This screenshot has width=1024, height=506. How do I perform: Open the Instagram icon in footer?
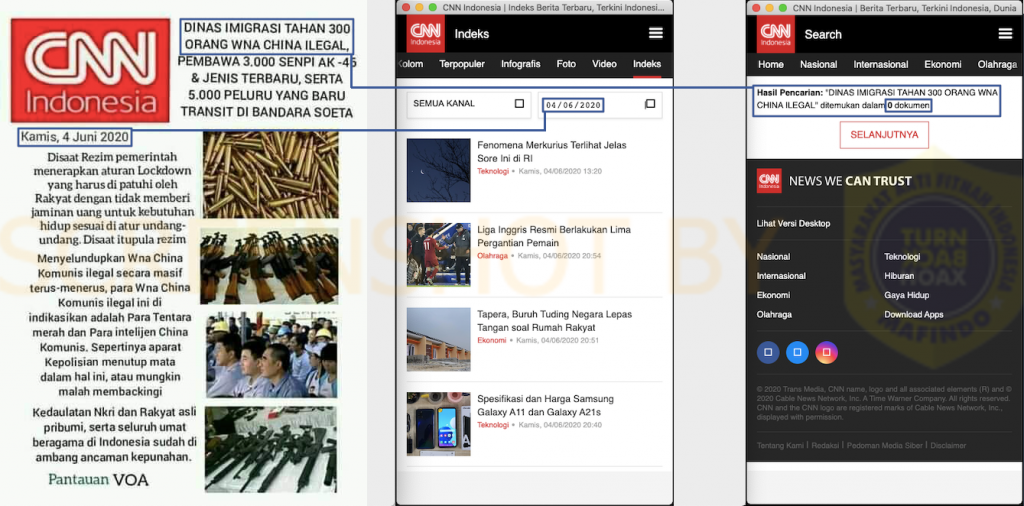pos(826,353)
